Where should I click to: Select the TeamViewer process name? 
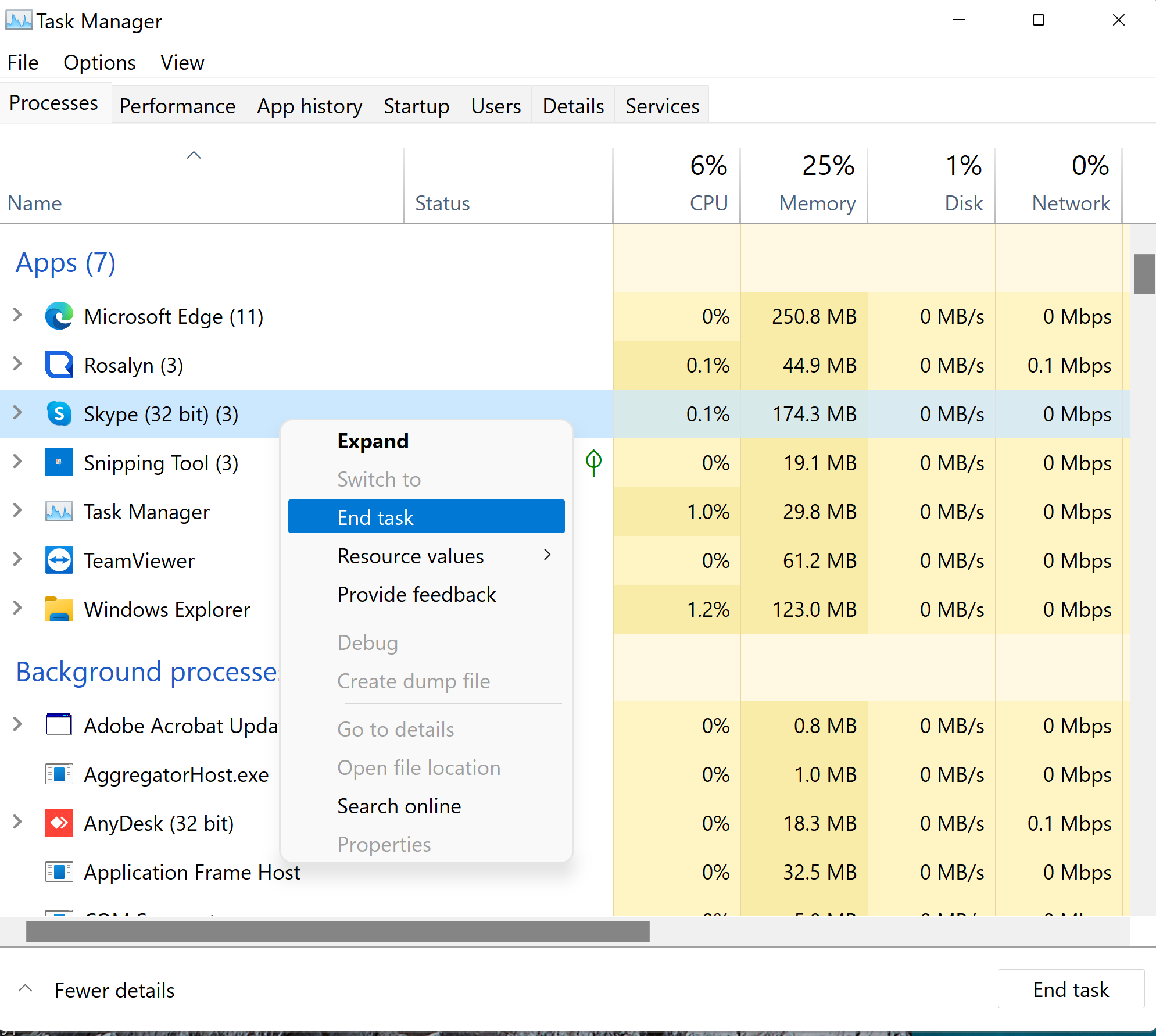[139, 560]
